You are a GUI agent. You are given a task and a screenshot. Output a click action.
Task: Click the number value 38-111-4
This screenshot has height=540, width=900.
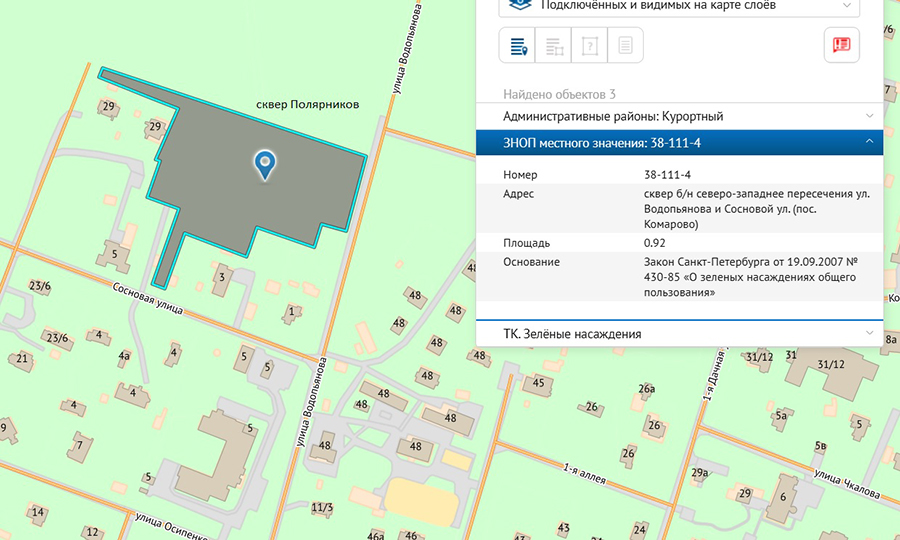tap(667, 175)
